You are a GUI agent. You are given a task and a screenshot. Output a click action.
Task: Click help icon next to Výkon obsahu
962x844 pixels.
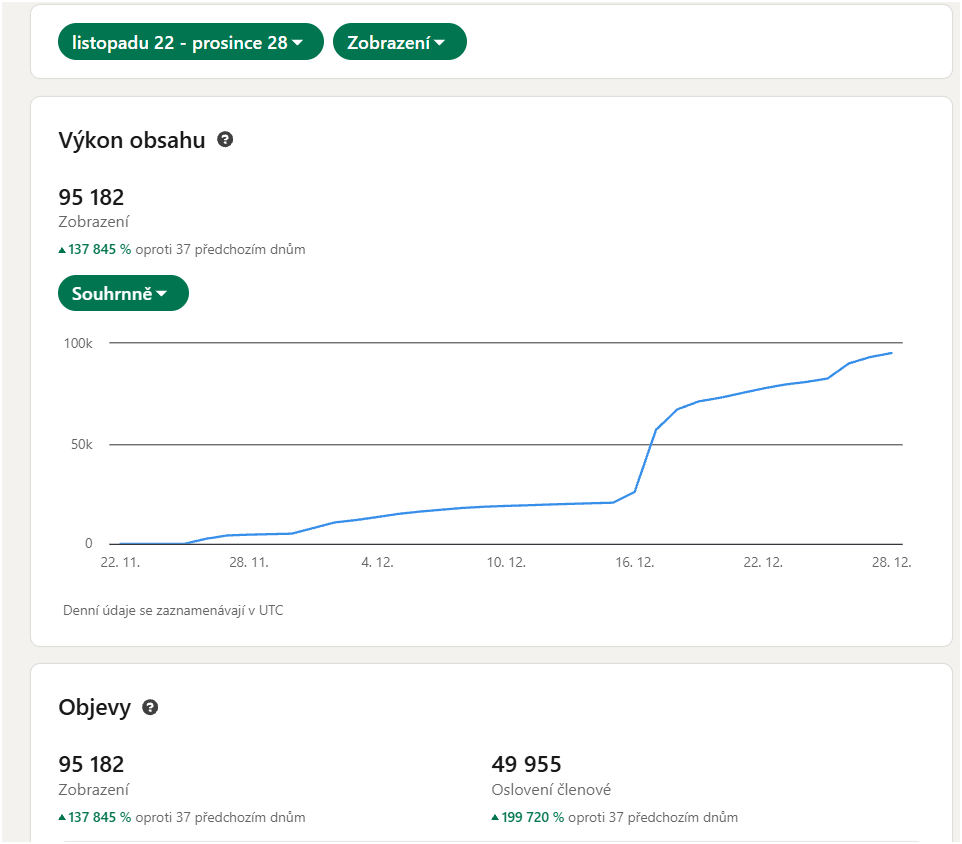tap(225, 140)
